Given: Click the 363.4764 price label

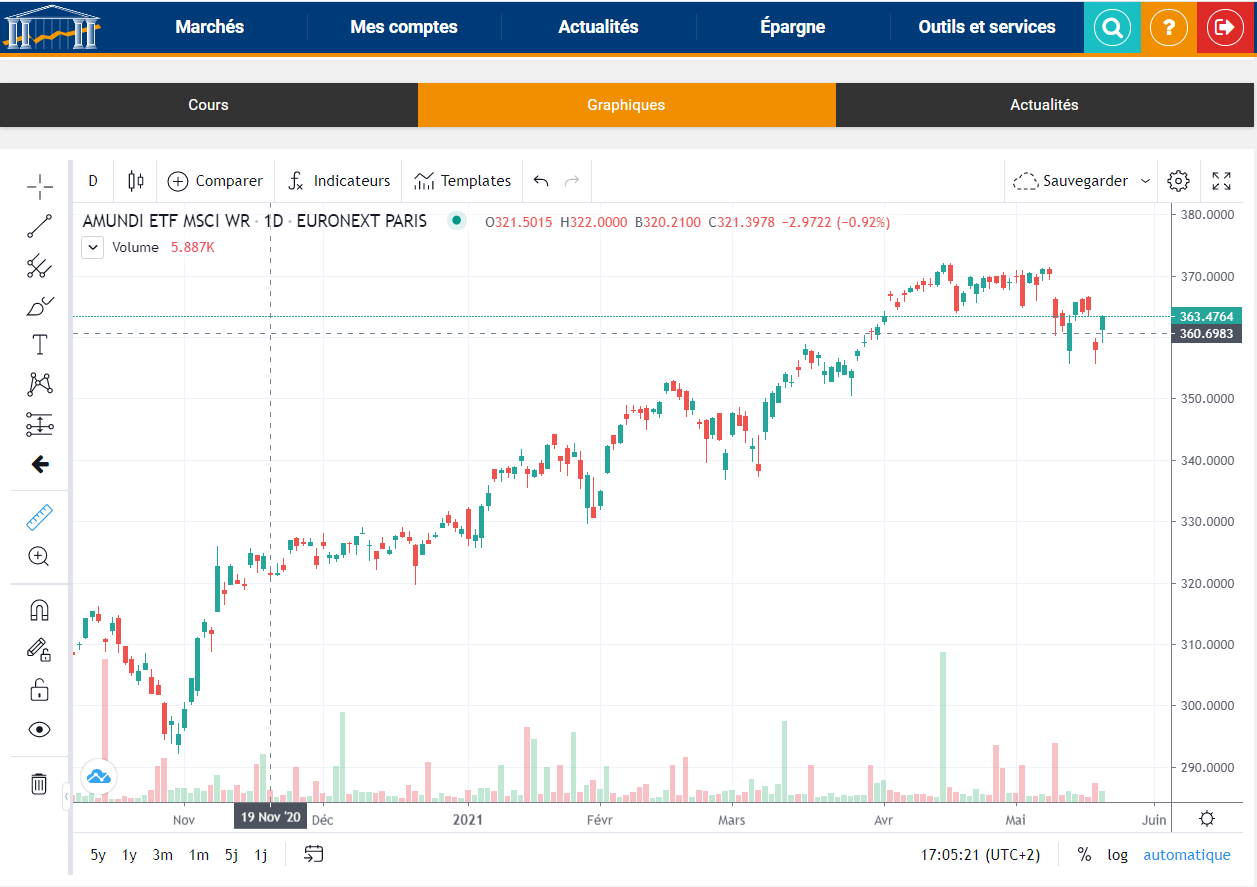Looking at the screenshot, I should pyautogui.click(x=1207, y=317).
